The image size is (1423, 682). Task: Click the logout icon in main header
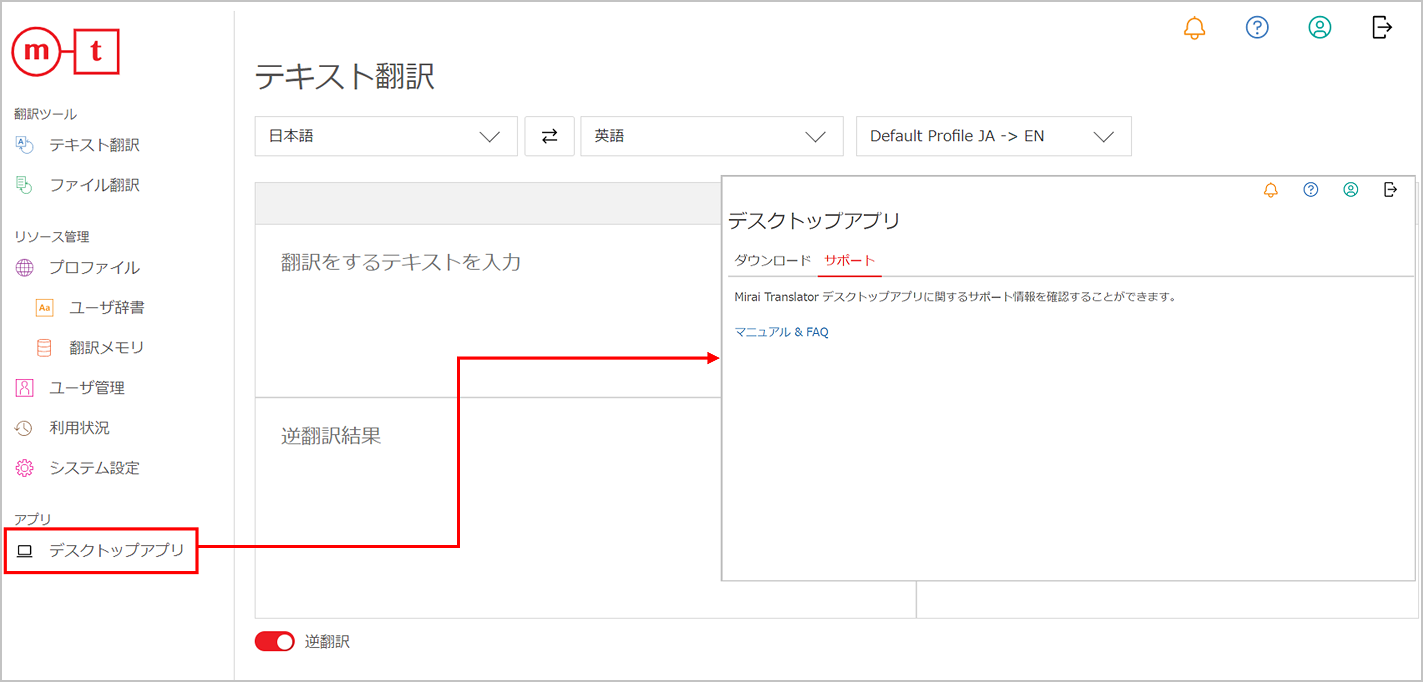(1382, 28)
